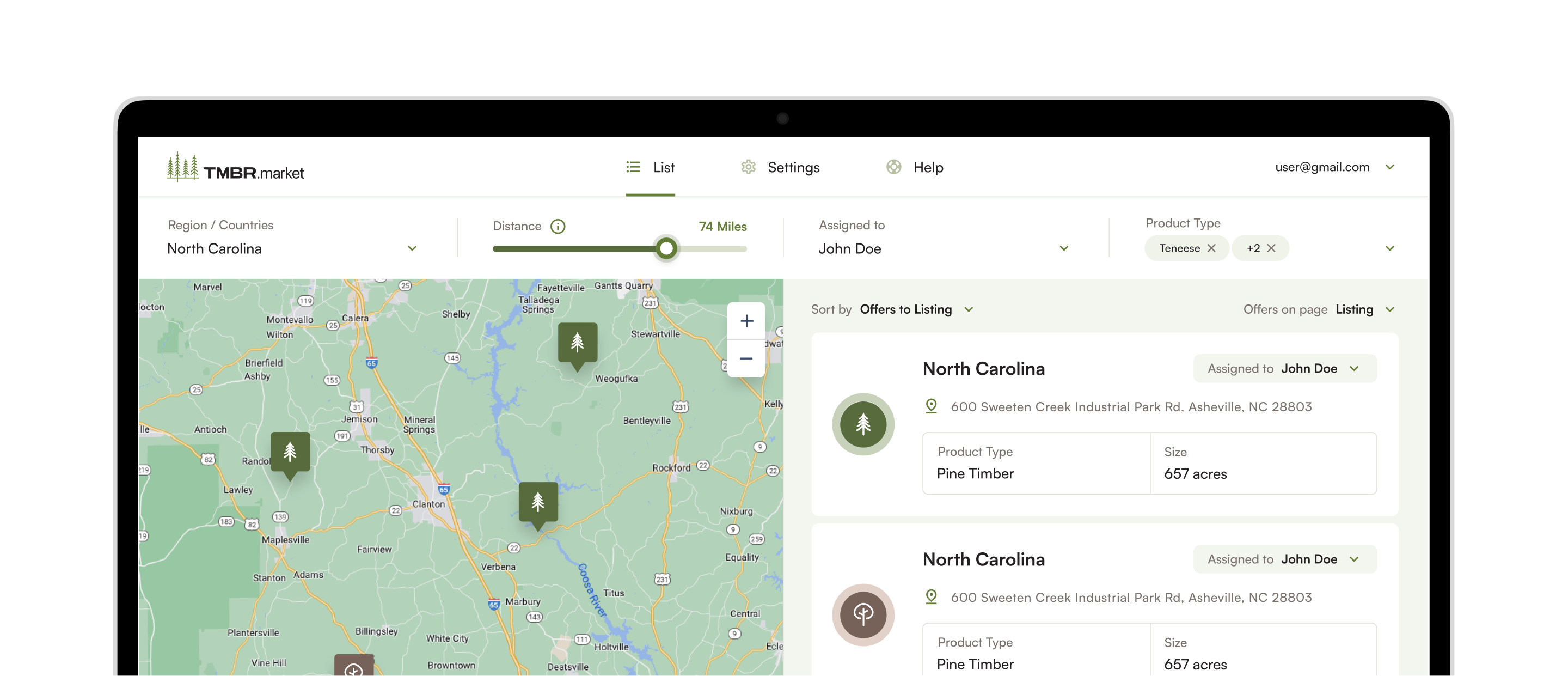This screenshot has width=1568, height=676.
Task: Open the second listing's North Carolina title
Action: (x=984, y=559)
